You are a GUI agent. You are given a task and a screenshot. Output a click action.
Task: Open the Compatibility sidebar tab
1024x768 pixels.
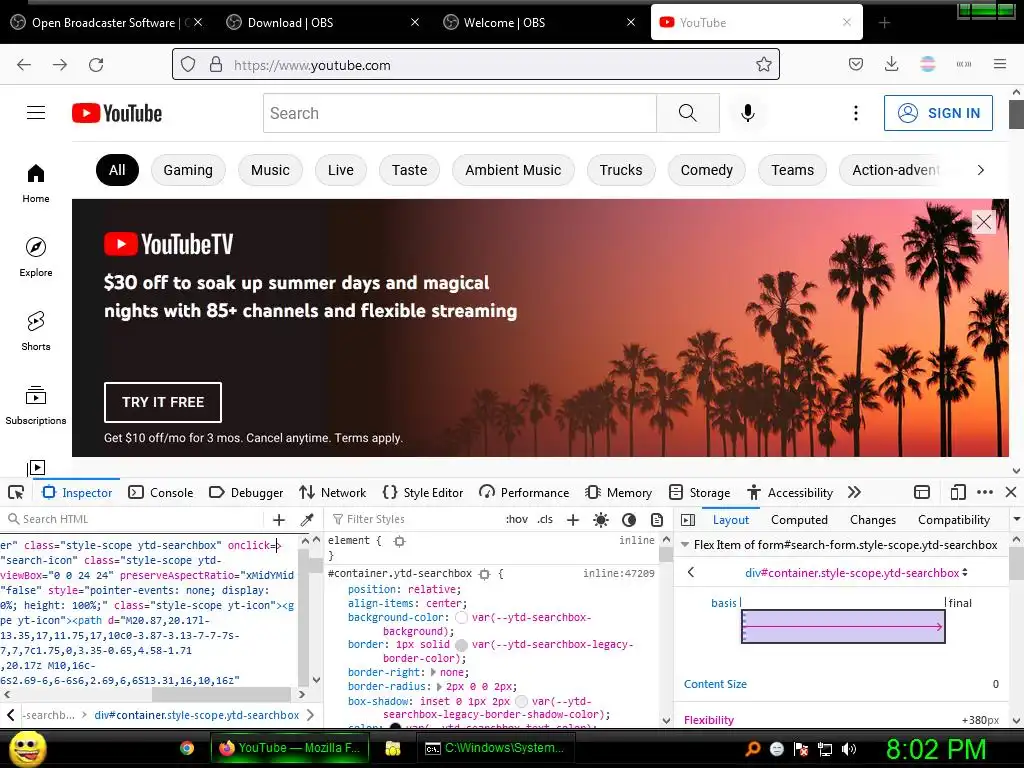953,520
